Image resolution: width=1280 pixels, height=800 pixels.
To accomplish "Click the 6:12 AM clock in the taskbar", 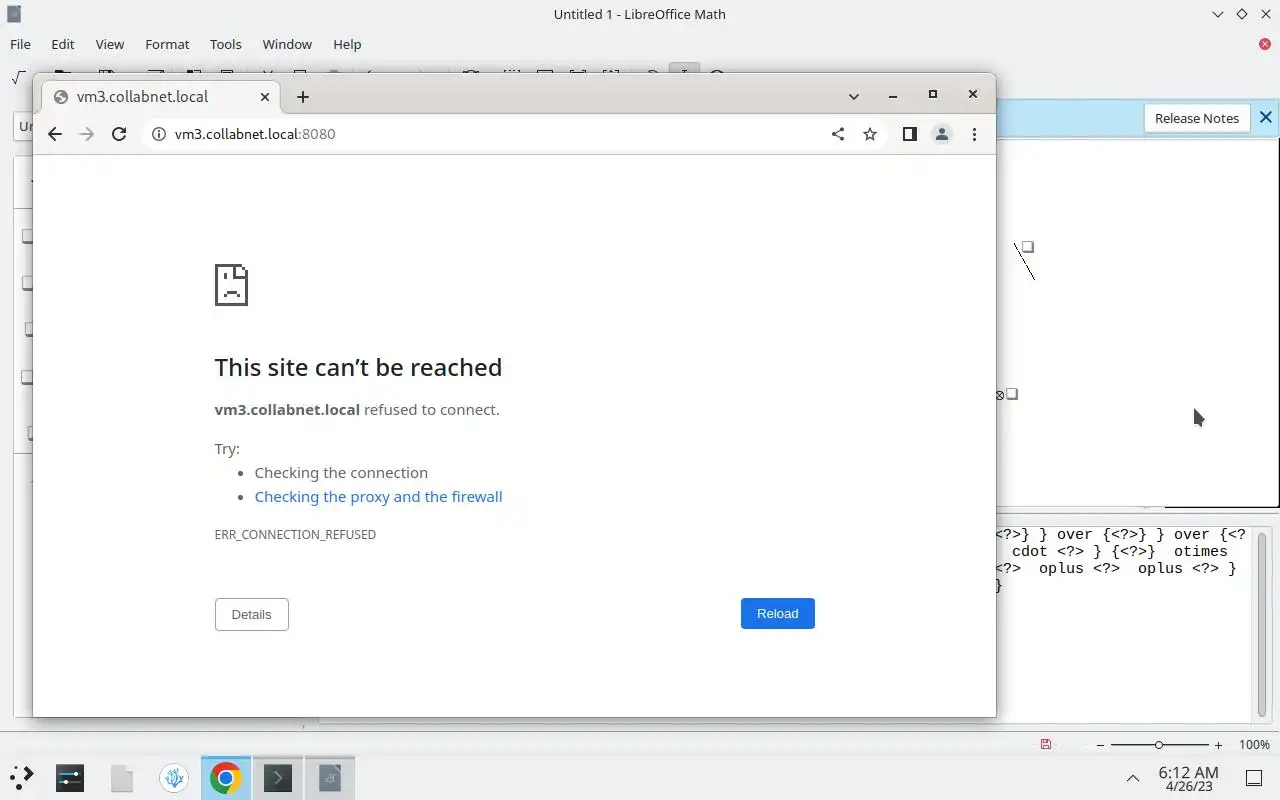I will pos(1188,772).
